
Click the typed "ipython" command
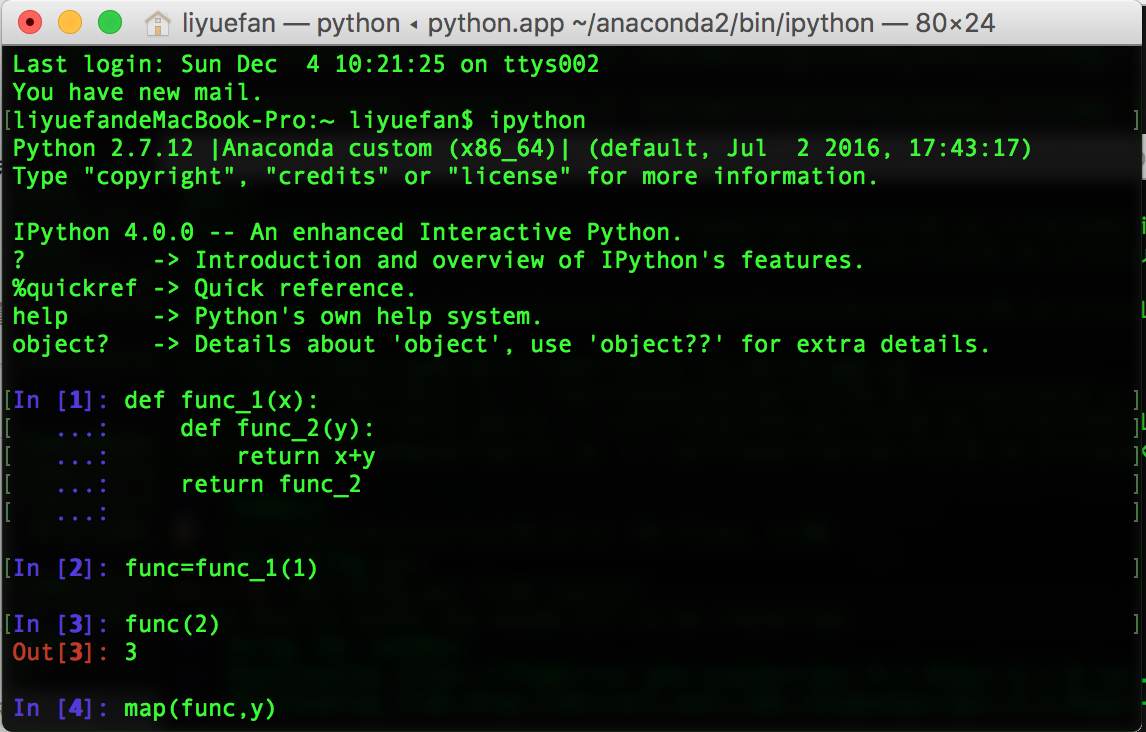coord(537,121)
